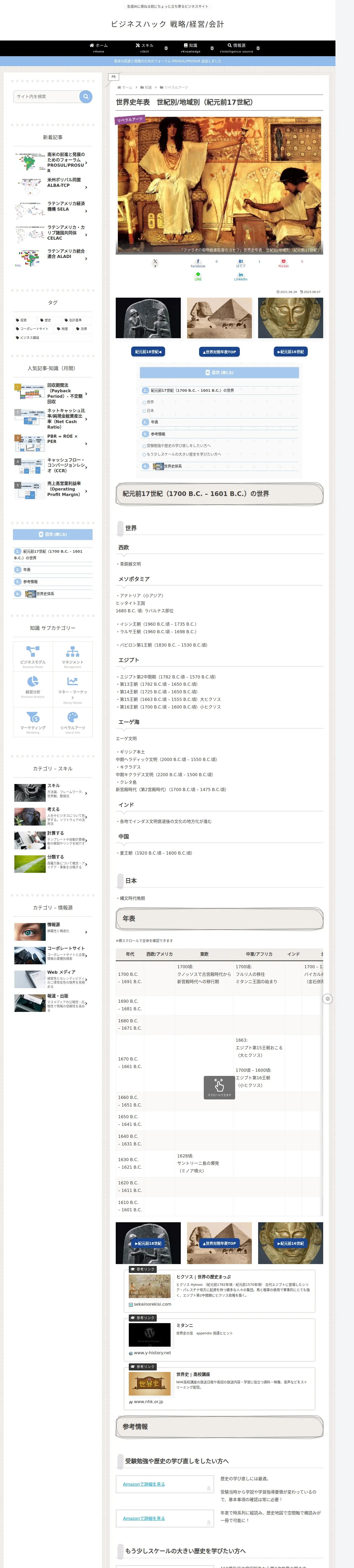354x1568 pixels.
Task: Share the article on X
Action: [x=155, y=263]
